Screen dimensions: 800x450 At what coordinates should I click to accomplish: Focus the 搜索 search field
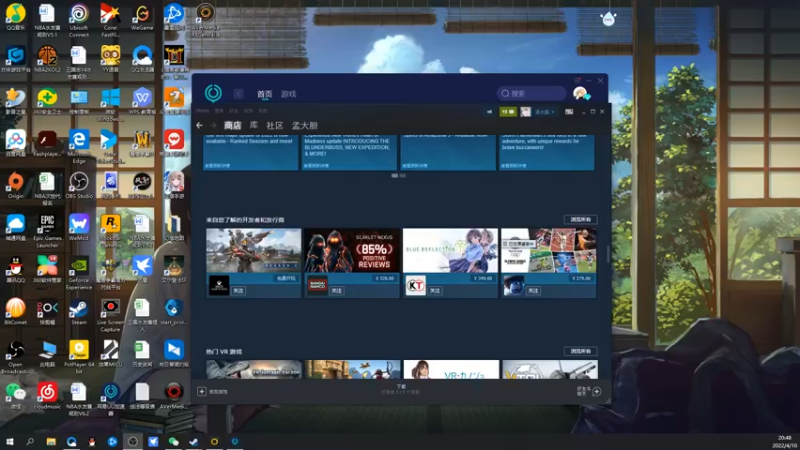pyautogui.click(x=532, y=93)
